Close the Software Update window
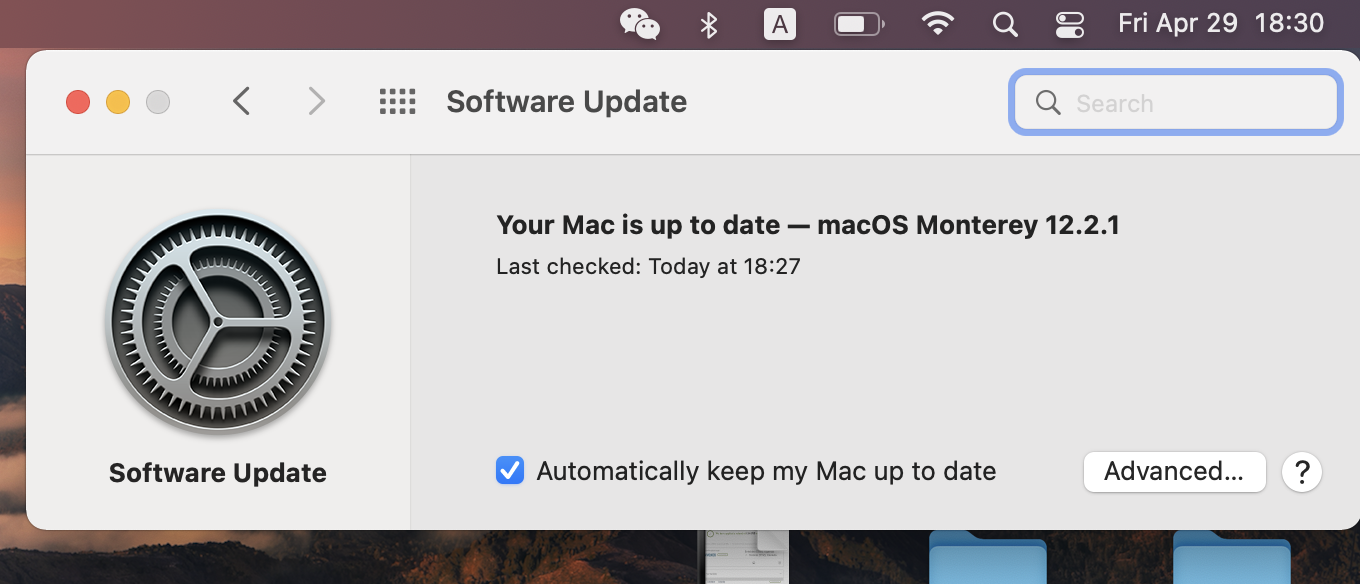The width and height of the screenshot is (1360, 584). pyautogui.click(x=78, y=102)
